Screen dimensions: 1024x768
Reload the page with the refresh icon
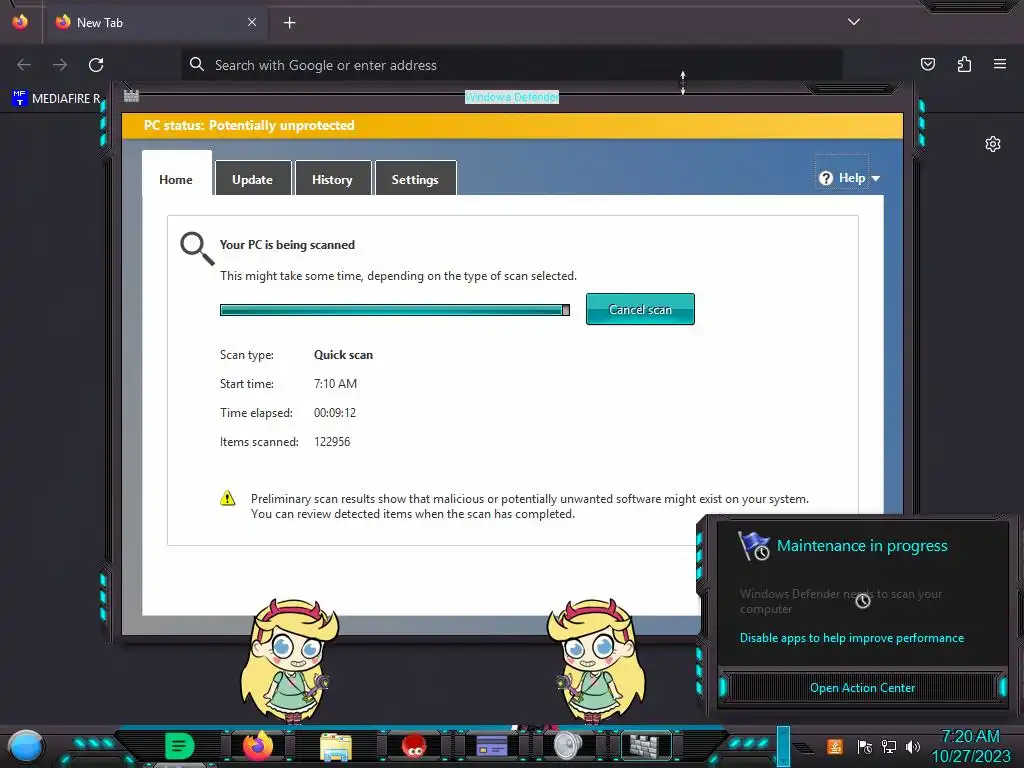coord(96,65)
